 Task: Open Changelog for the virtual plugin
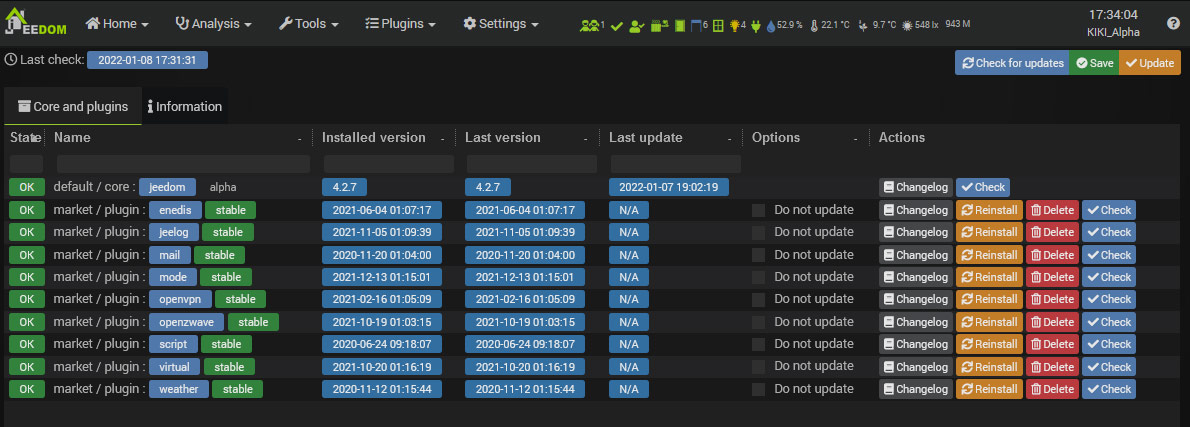pos(915,367)
